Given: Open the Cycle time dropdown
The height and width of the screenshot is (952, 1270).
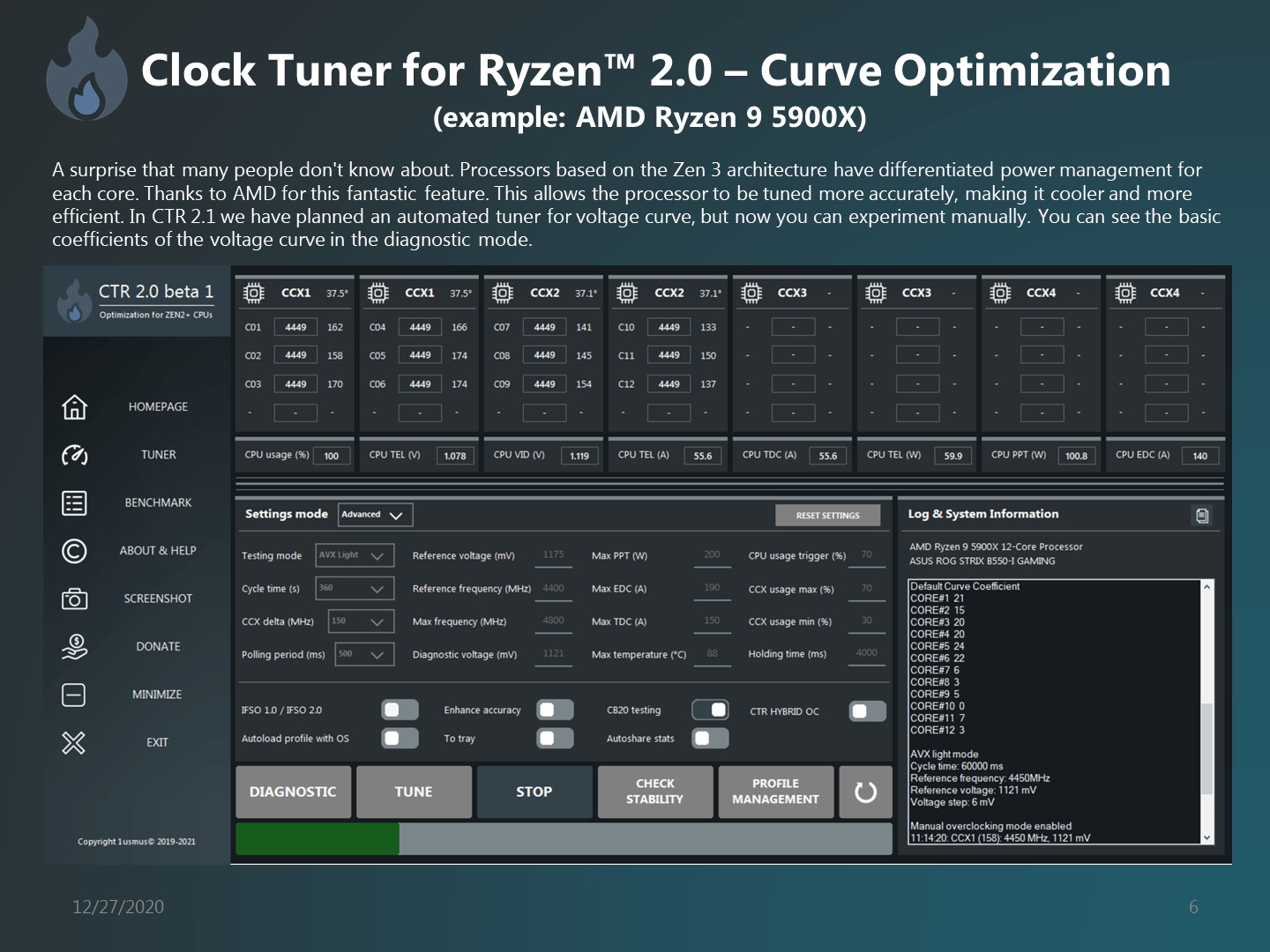Looking at the screenshot, I should tap(355, 588).
